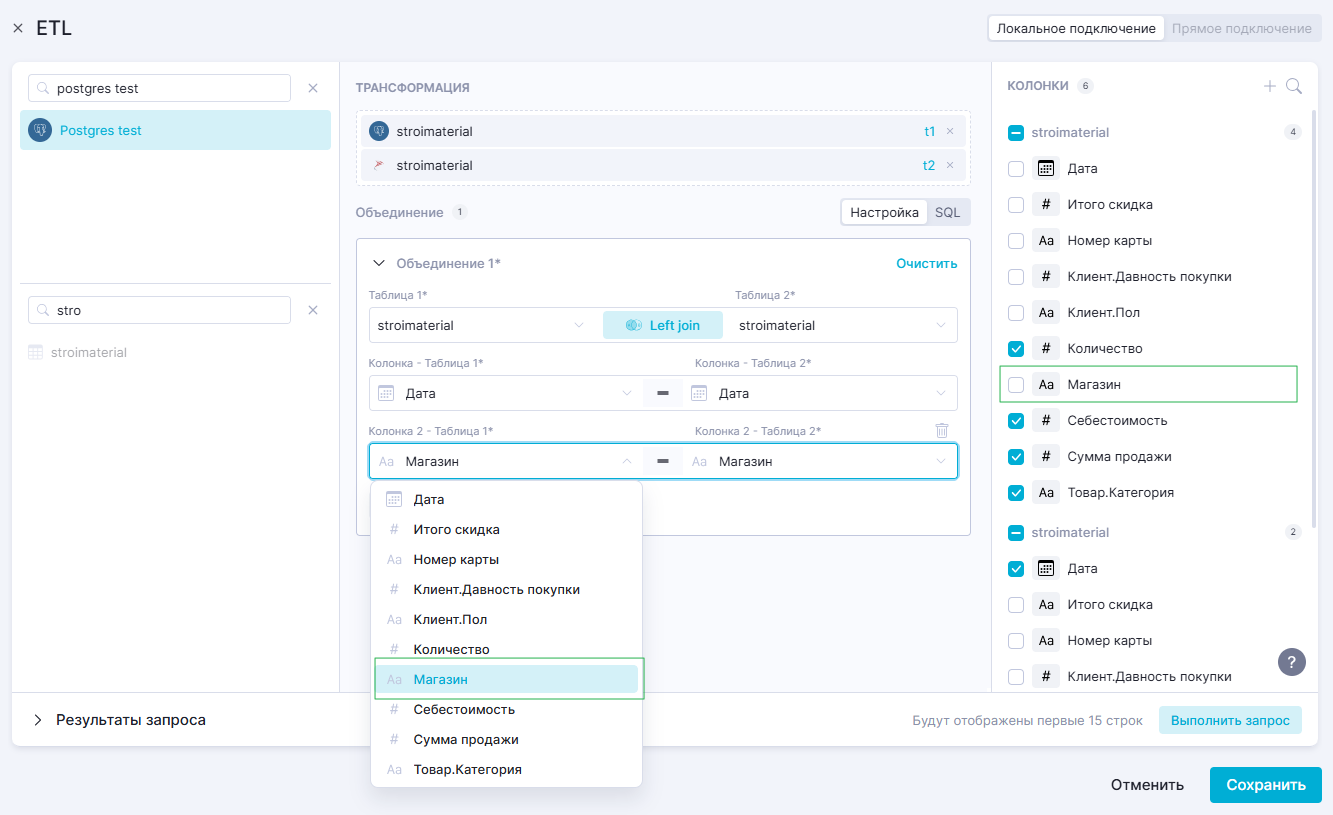This screenshot has height=815, width=1333.
Task: Open column search magnifier icon
Action: coord(1294,86)
